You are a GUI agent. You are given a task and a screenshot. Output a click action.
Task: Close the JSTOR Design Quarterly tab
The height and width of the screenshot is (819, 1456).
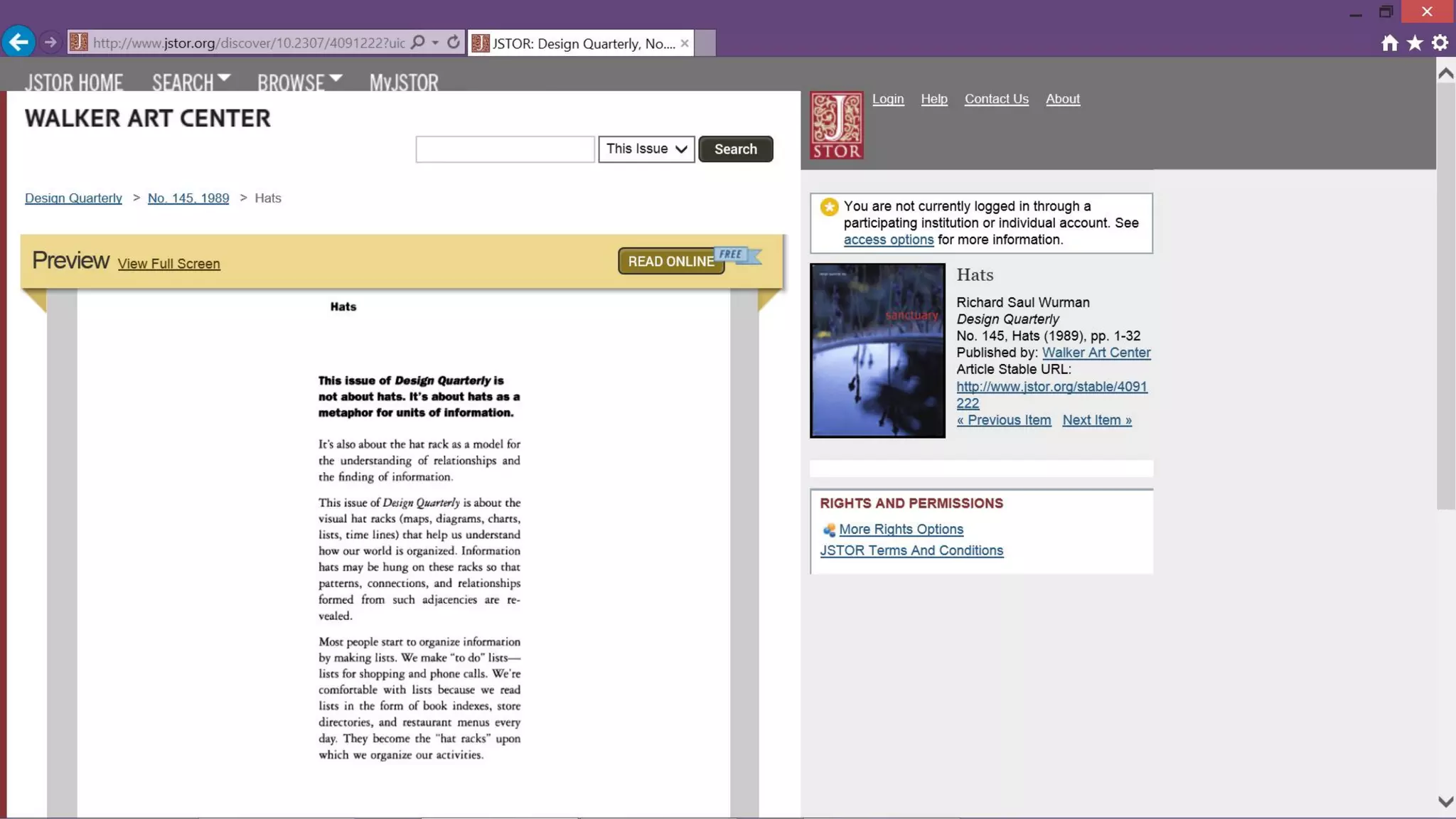coord(684,43)
